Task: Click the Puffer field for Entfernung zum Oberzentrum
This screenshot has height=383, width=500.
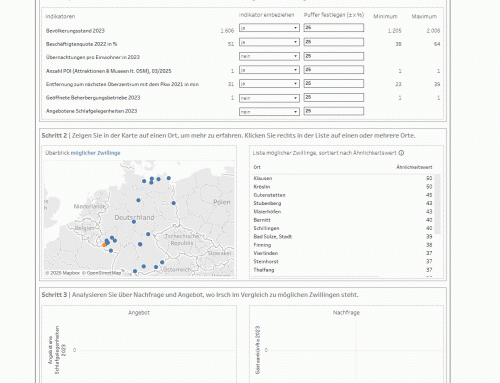Action: click(334, 83)
